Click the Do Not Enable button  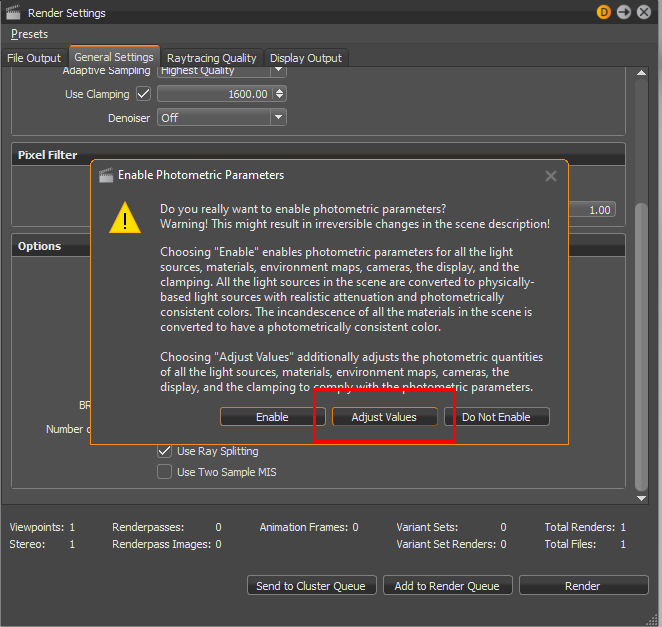[x=496, y=417]
